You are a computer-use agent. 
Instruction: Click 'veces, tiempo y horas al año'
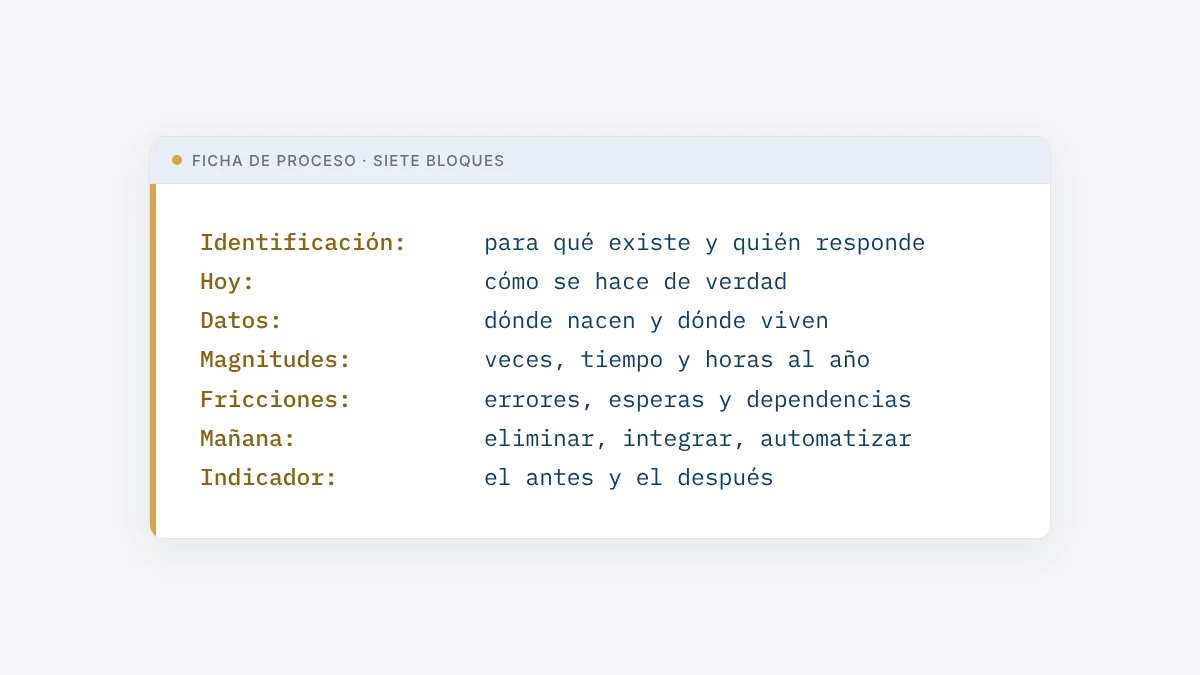(677, 360)
